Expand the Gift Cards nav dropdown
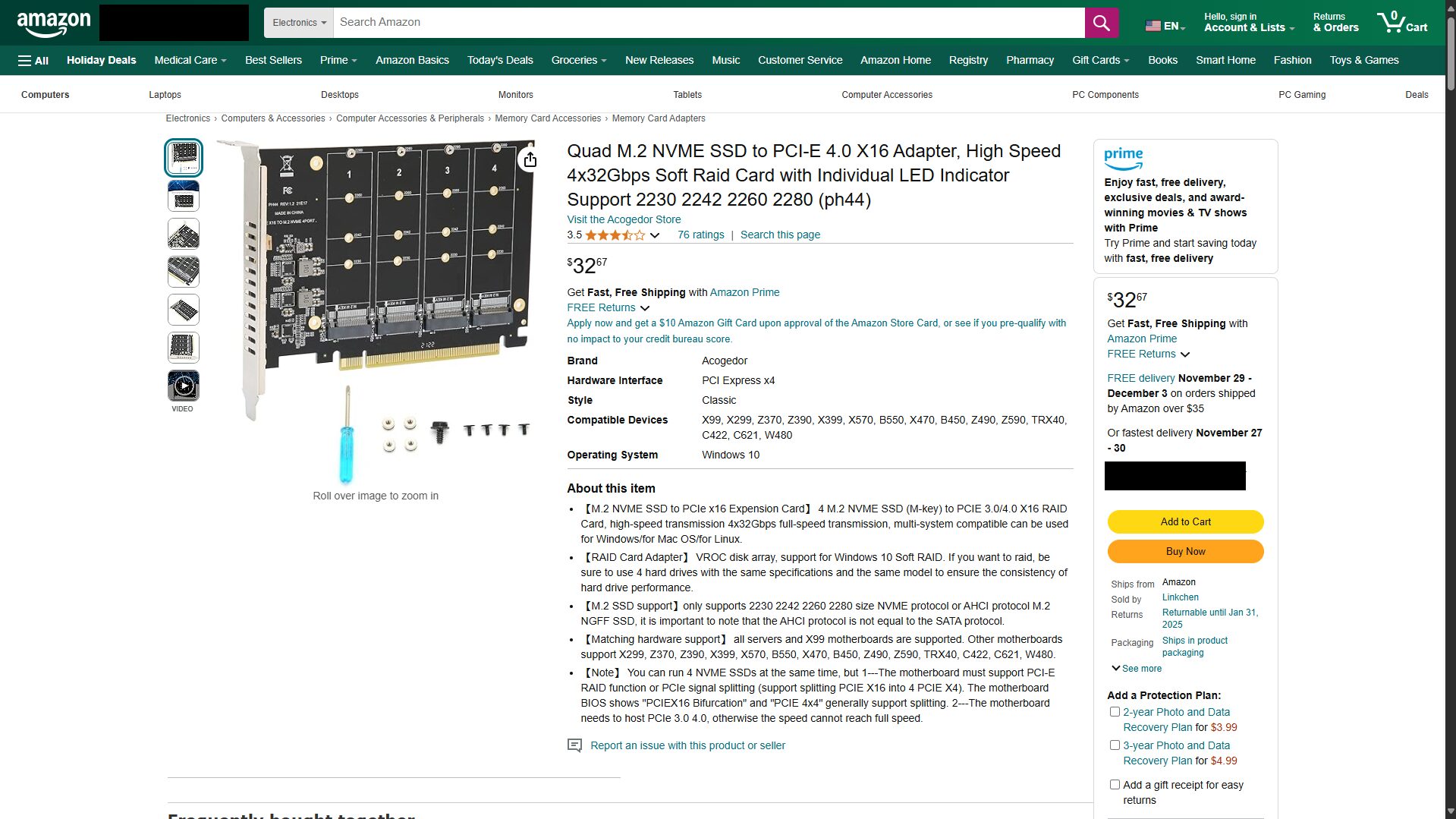1456x819 pixels. pyautogui.click(x=1101, y=60)
